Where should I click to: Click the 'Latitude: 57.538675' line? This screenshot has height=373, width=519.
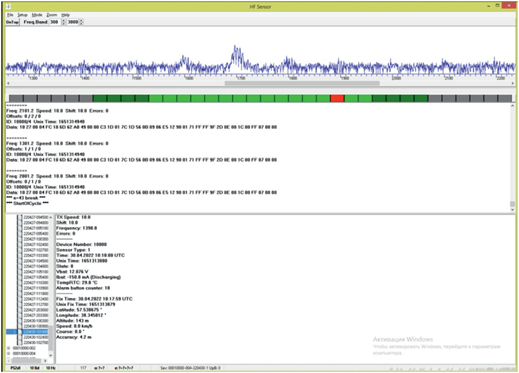tap(80, 310)
